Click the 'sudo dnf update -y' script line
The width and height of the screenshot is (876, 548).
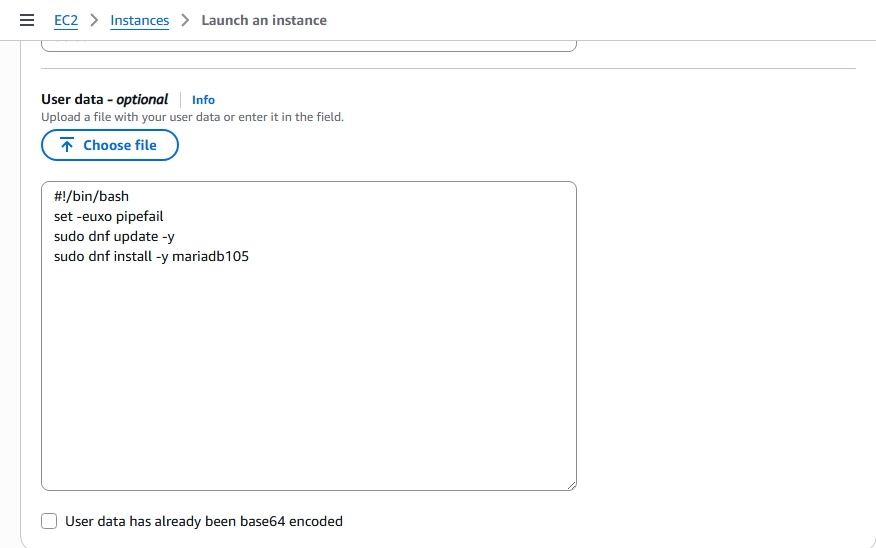[115, 236]
